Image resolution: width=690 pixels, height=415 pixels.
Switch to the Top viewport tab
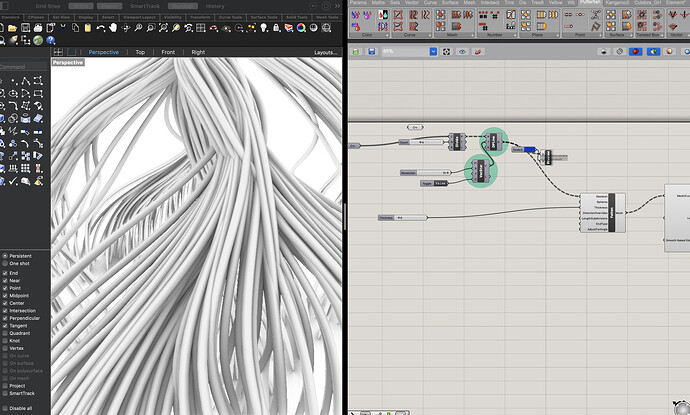point(140,52)
